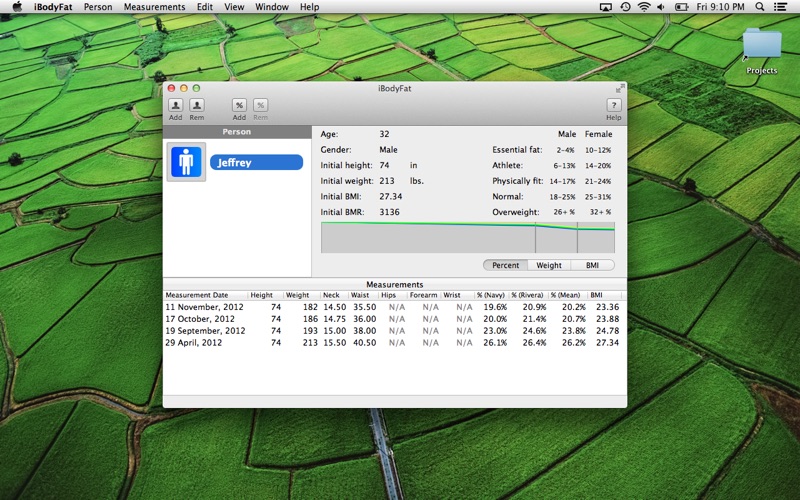The height and width of the screenshot is (500, 800).
Task: Click the fullscreen arrows icon in window corner
Action: coord(619,88)
